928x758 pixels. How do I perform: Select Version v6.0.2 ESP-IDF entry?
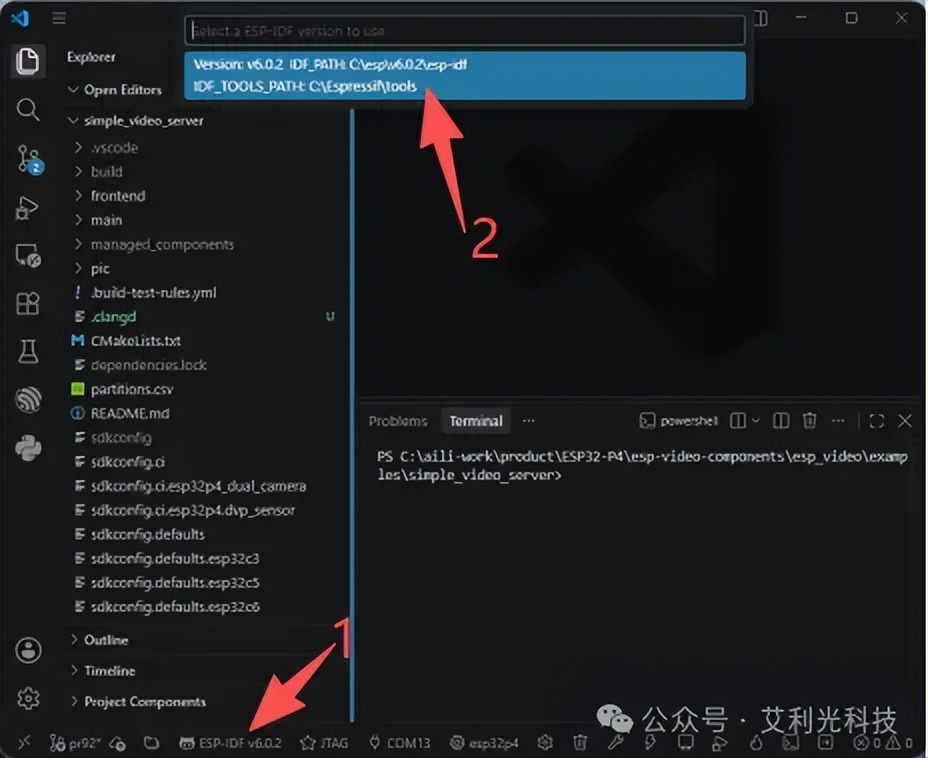(465, 75)
